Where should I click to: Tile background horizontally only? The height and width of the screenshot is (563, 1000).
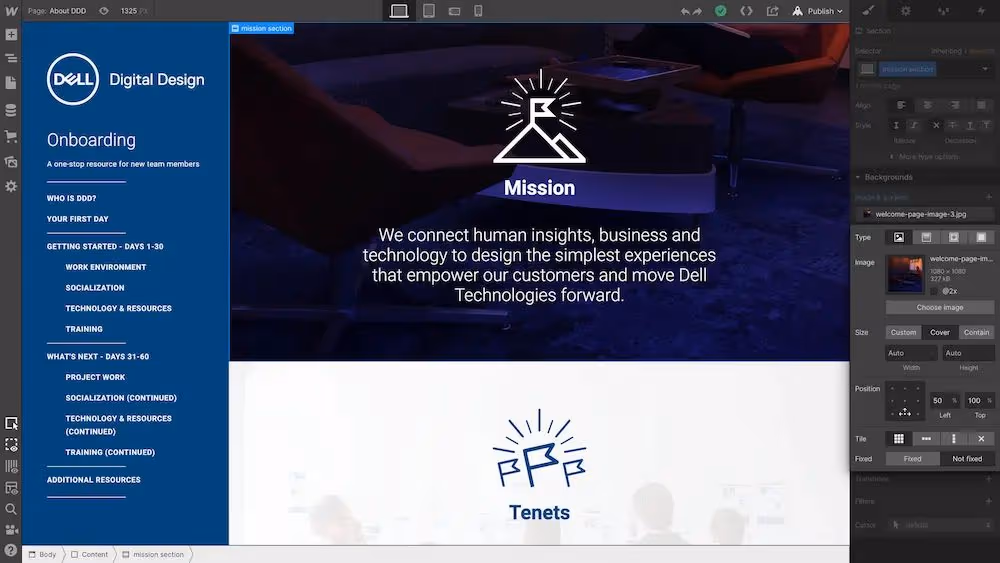coord(926,439)
